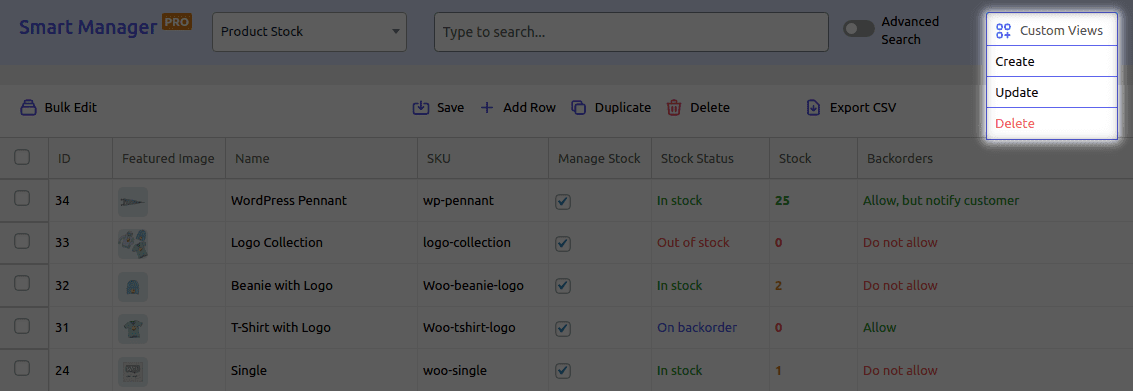Focus the Type to search field
Viewport: 1133px width, 391px height.
[631, 32]
